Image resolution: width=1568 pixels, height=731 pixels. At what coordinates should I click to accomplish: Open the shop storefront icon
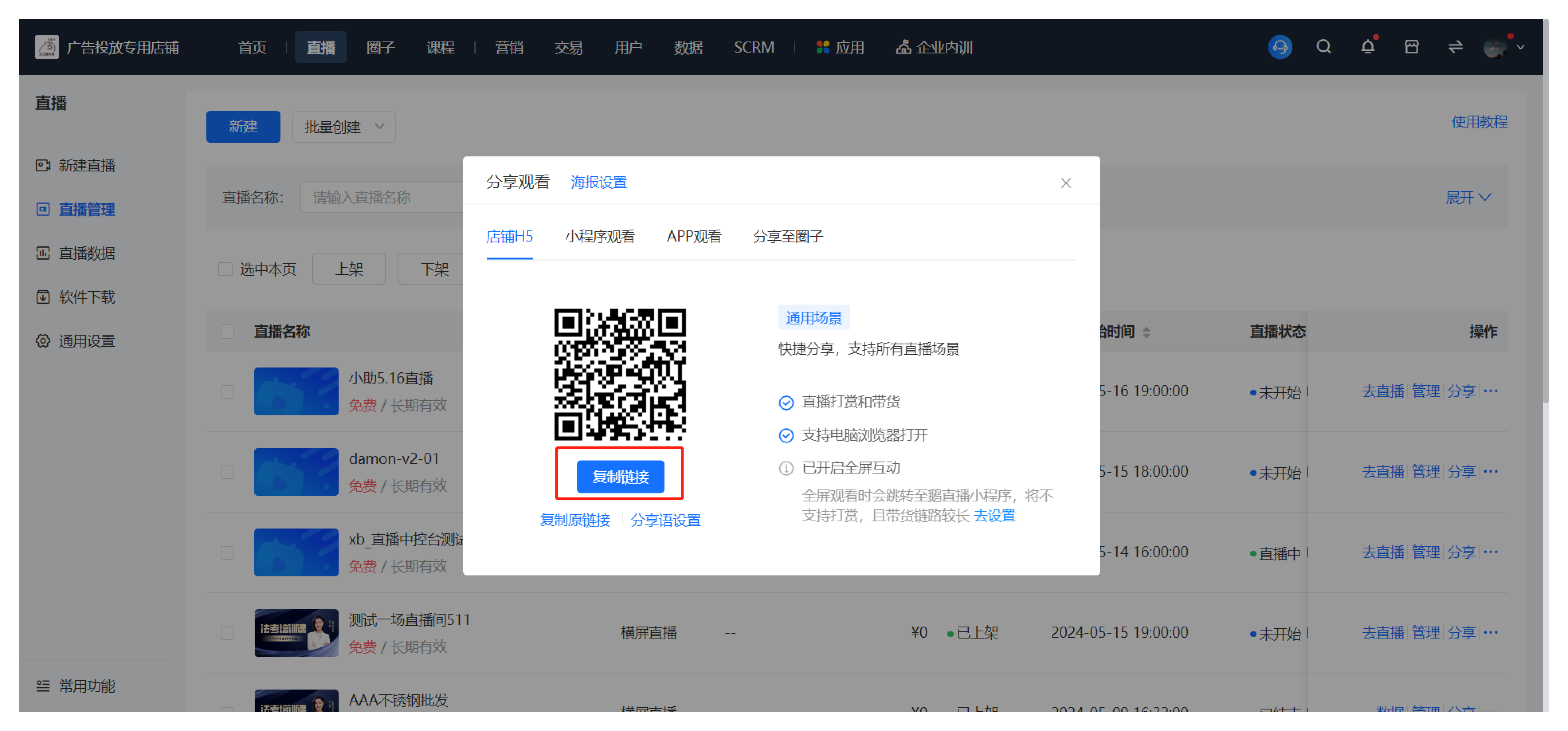(1411, 47)
